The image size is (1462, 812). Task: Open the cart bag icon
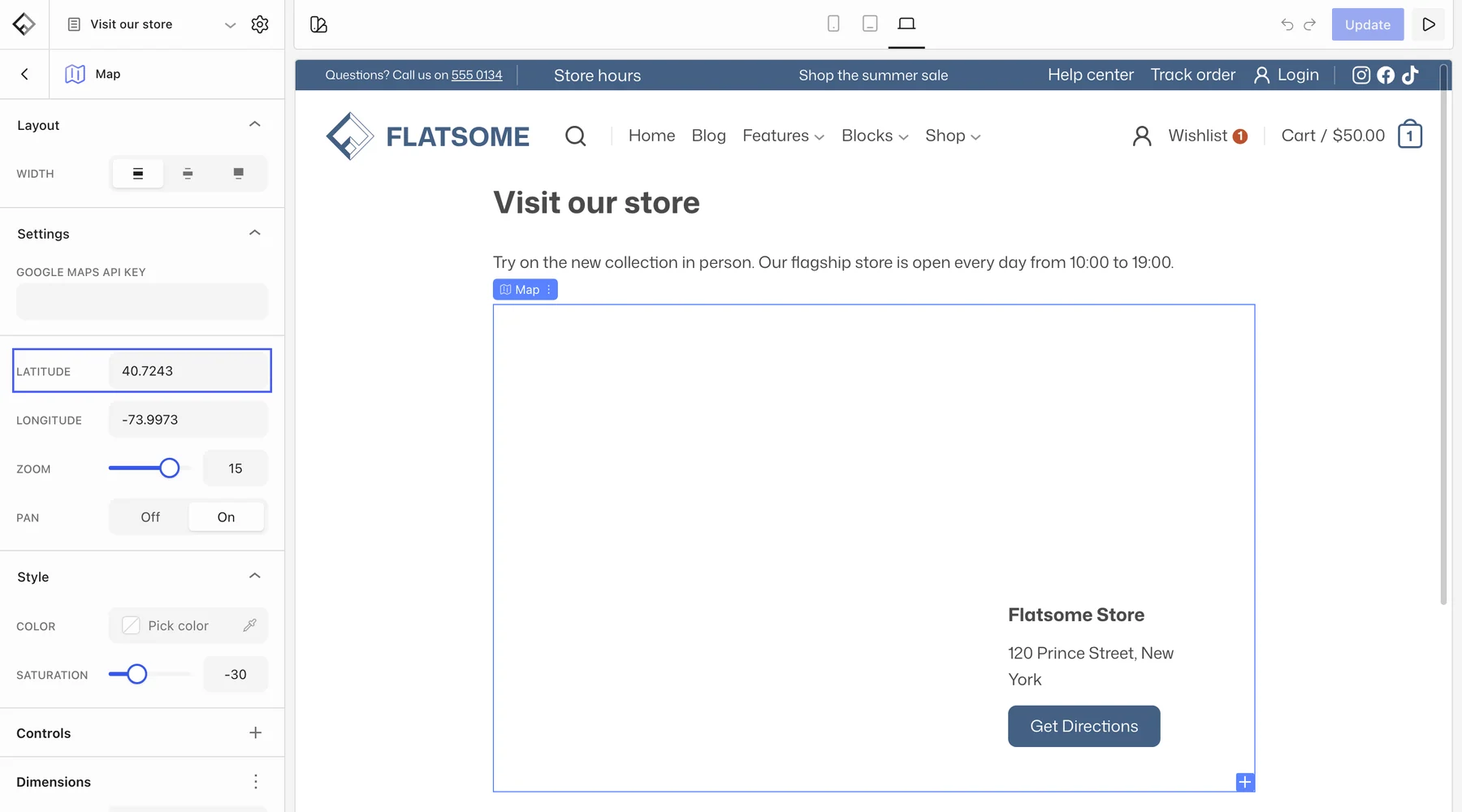click(x=1410, y=135)
